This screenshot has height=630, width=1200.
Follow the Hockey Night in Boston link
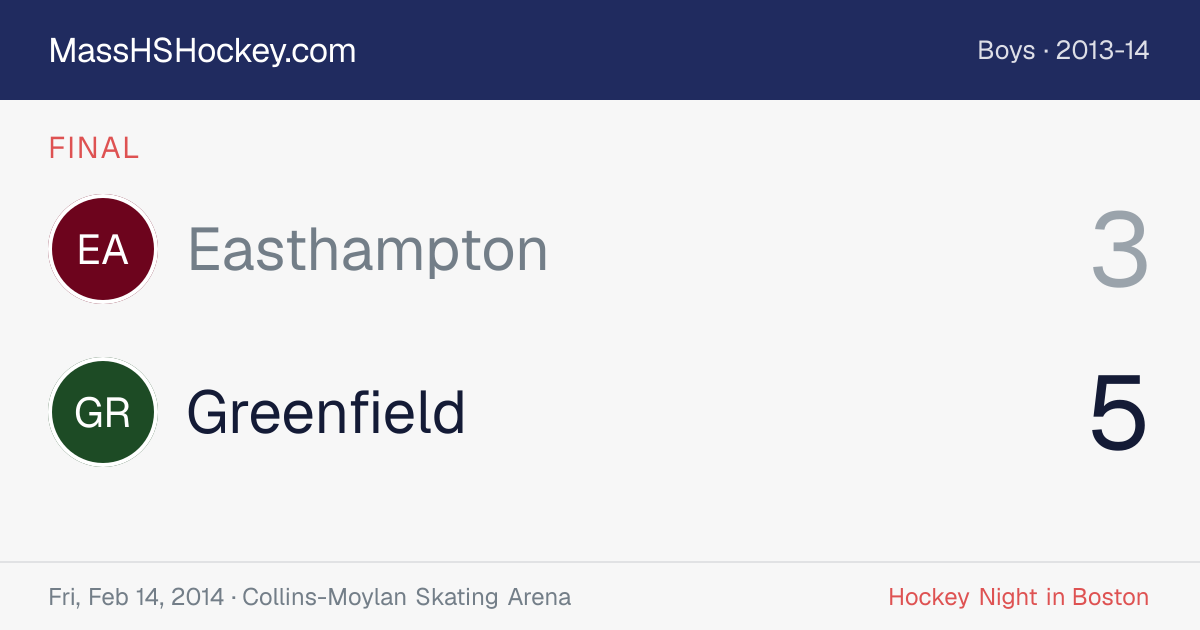[x=1019, y=598]
